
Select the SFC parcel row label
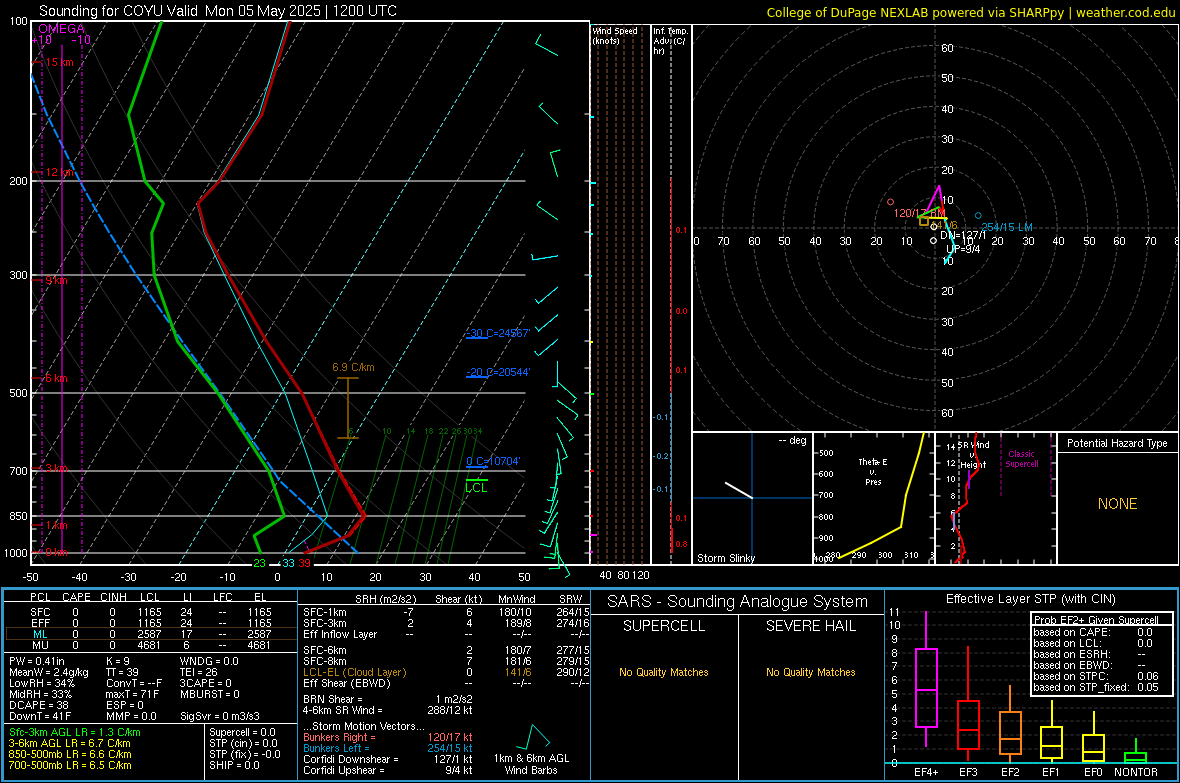point(40,612)
